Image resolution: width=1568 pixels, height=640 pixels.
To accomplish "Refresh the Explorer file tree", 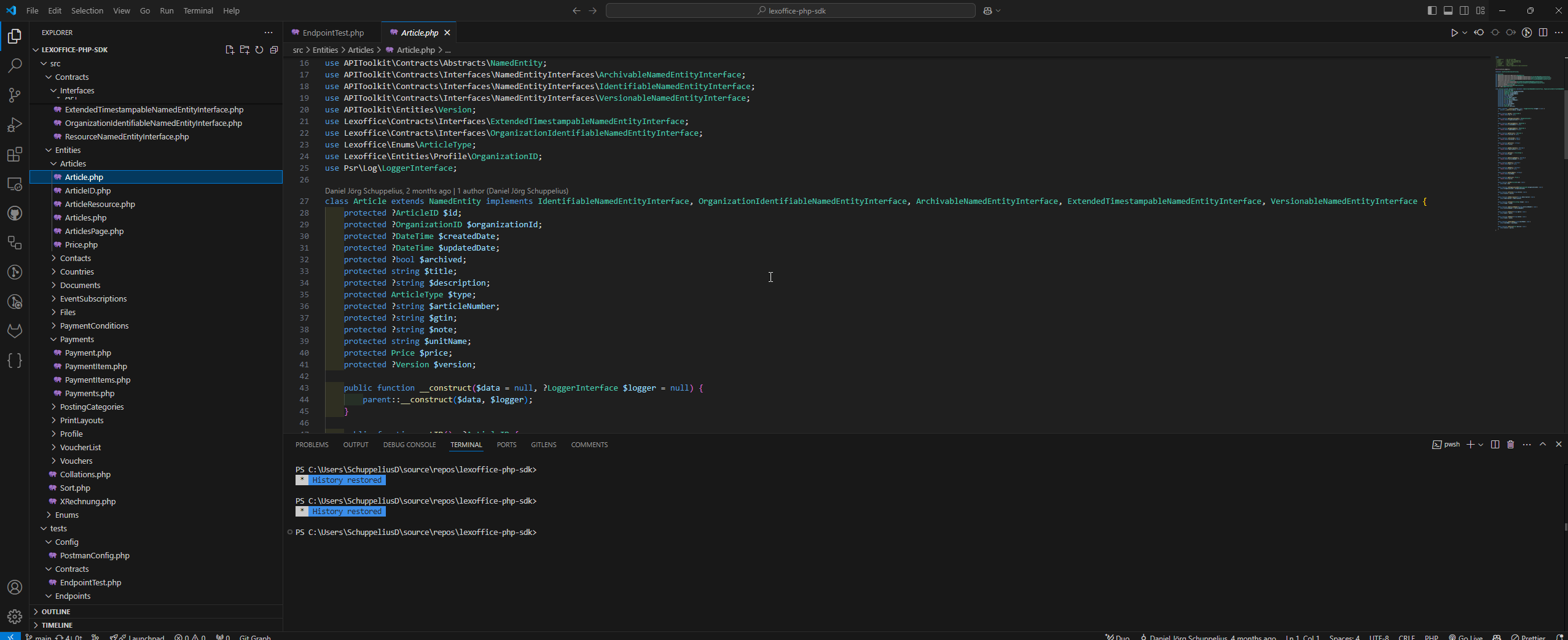I will tap(259, 50).
